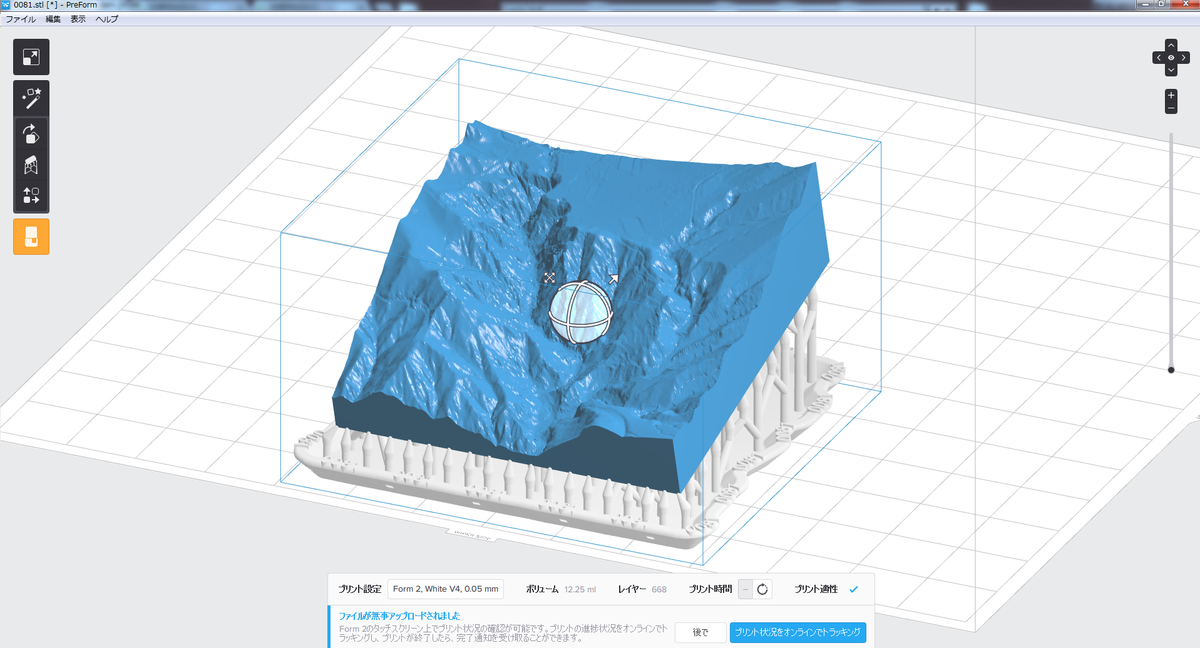Open the Layout tool

click(31, 195)
